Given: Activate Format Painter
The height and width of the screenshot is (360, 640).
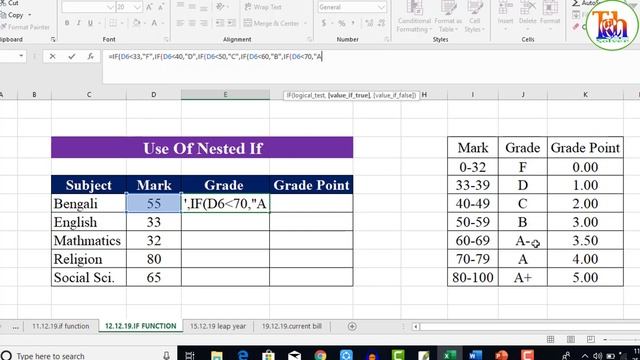Looking at the screenshot, I should [x=25, y=27].
